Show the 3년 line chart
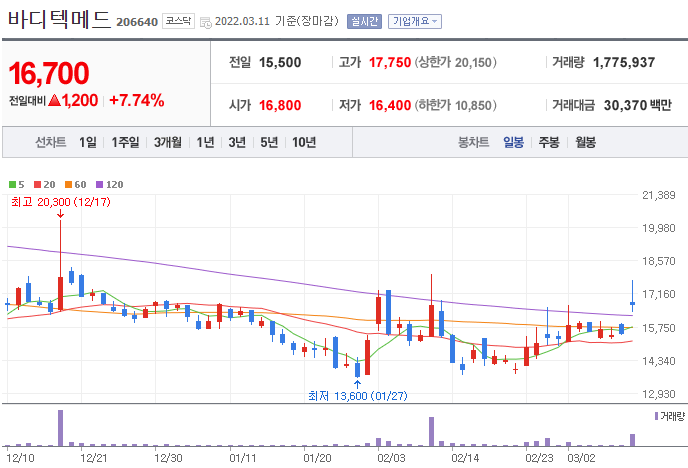The width and height of the screenshot is (688, 468). pos(237,142)
